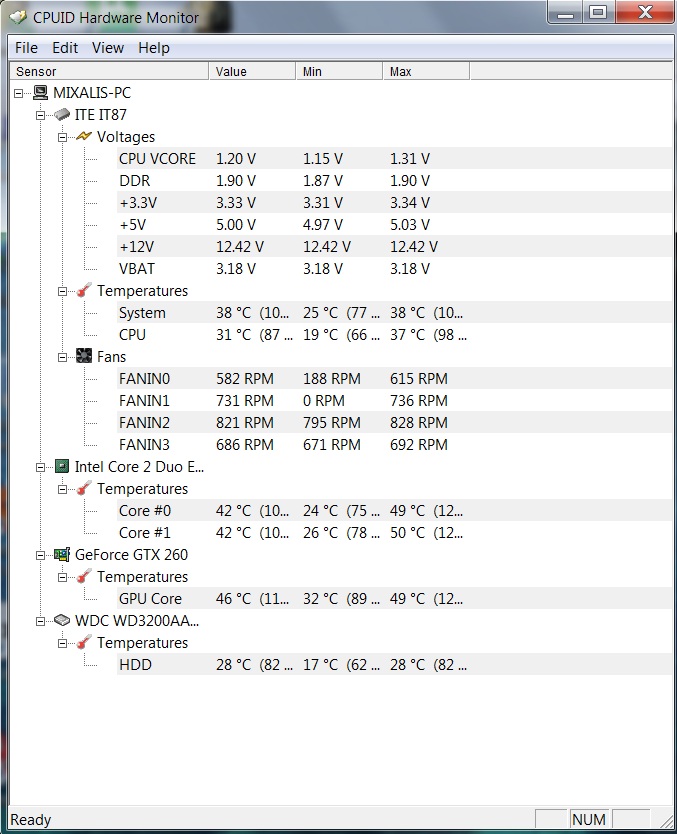Collapse Temperatures under WDC WD3200AA
This screenshot has width=677, height=834.
(62, 644)
